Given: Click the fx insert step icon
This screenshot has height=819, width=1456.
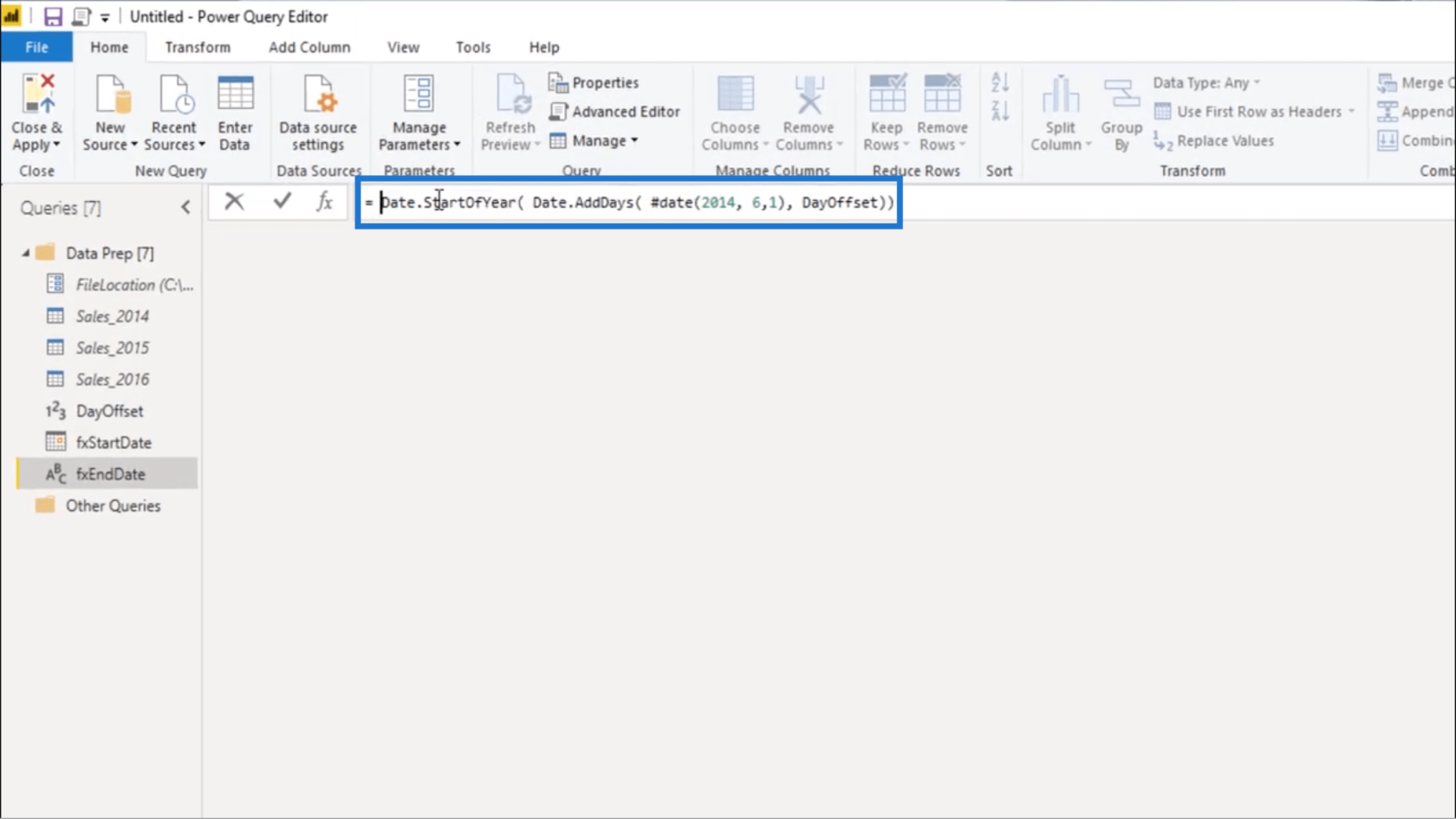Looking at the screenshot, I should tap(324, 202).
